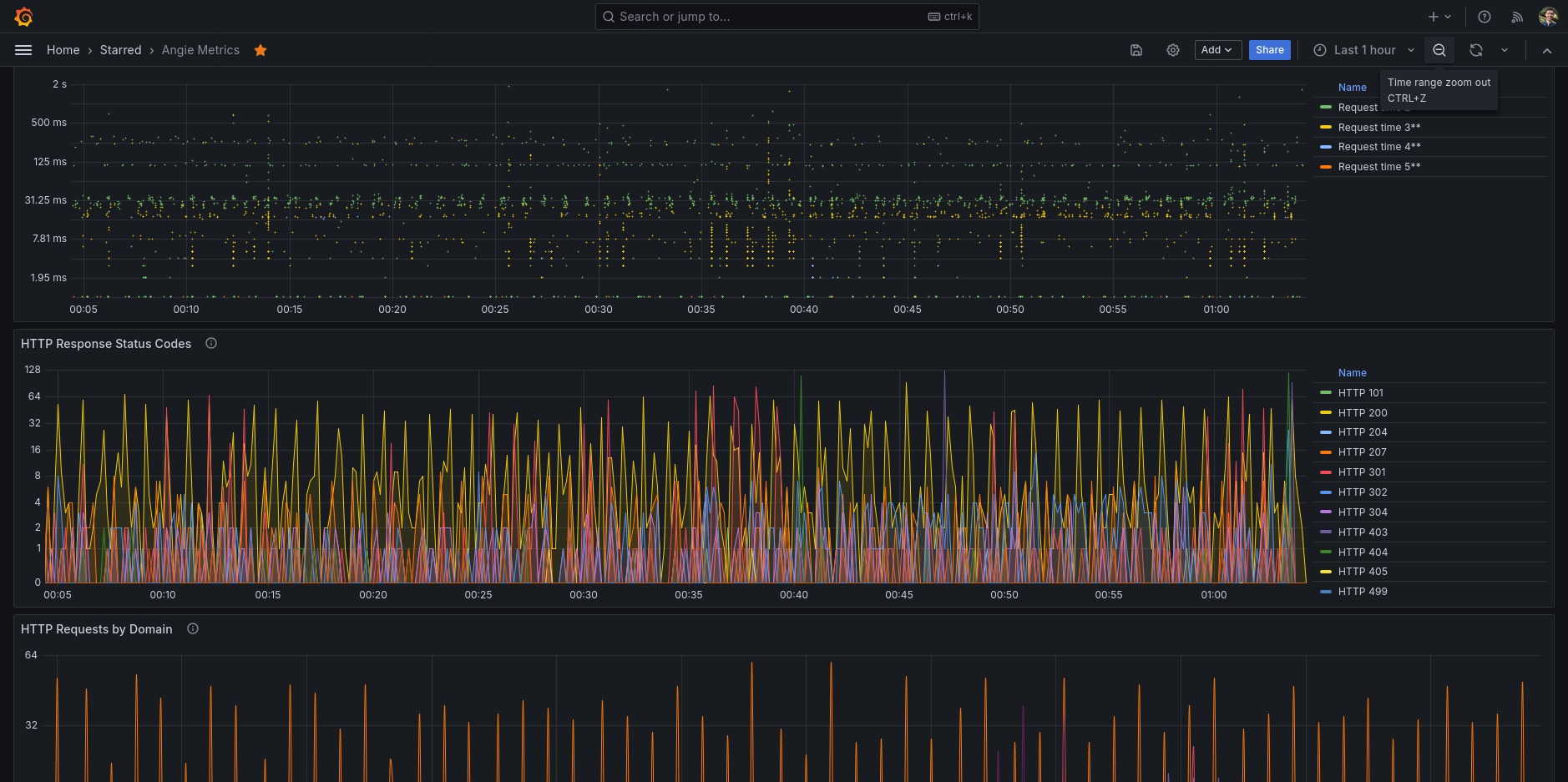This screenshot has height=782, width=1568.
Task: Open the hamburger navigation menu
Action: pyautogui.click(x=23, y=50)
